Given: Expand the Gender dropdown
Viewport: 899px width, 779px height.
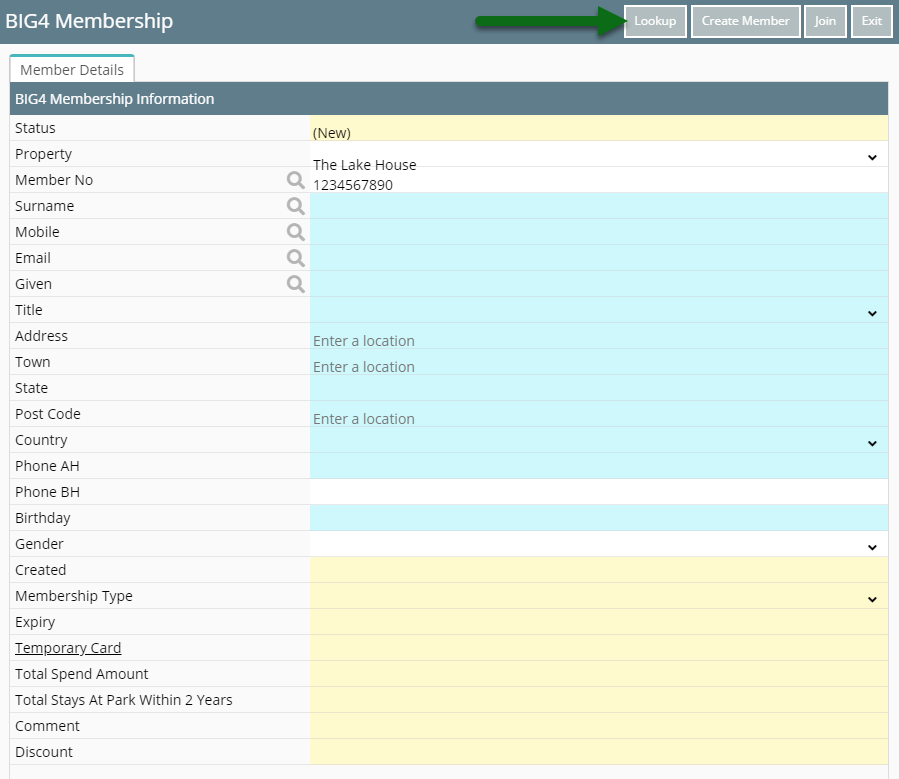Looking at the screenshot, I should pos(871,547).
